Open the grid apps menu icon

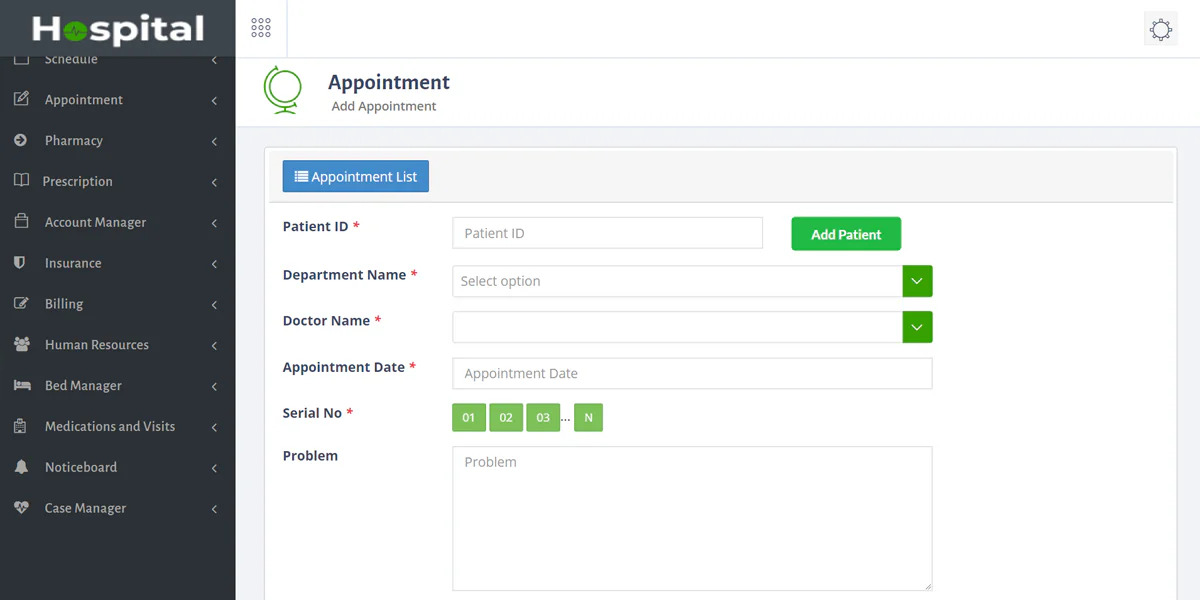pyautogui.click(x=261, y=28)
